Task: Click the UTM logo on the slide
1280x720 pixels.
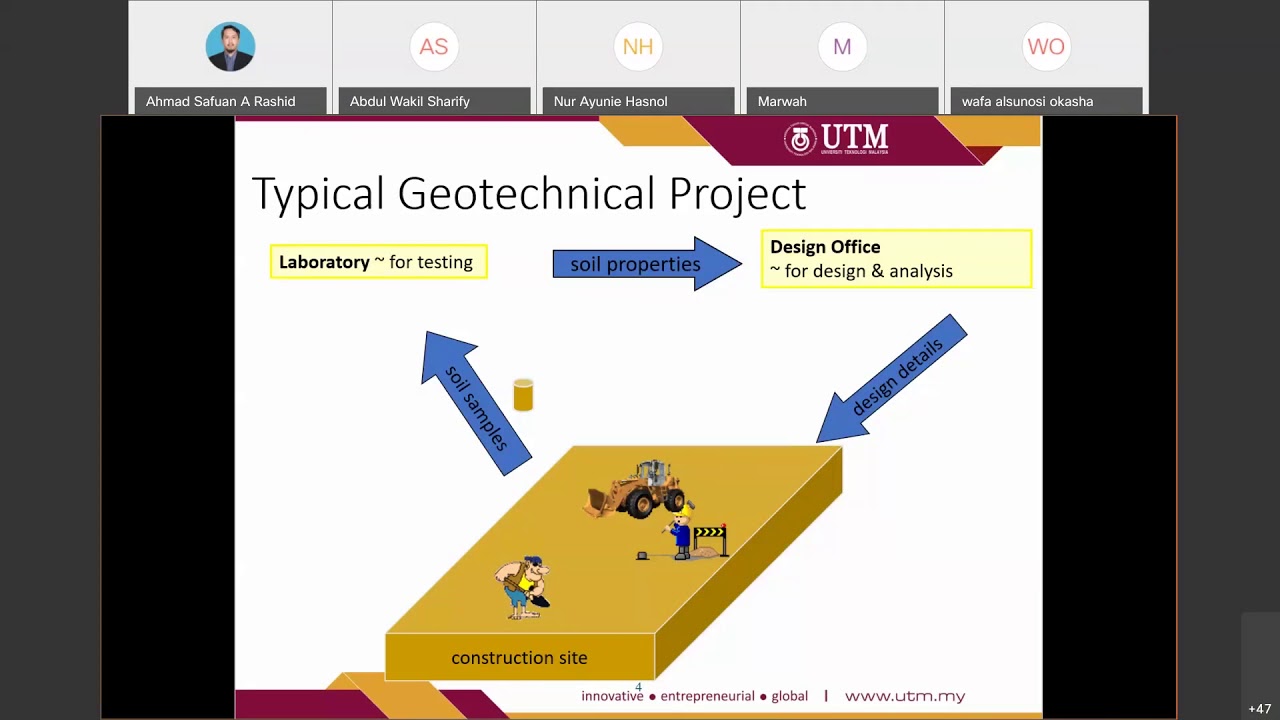Action: (836, 139)
